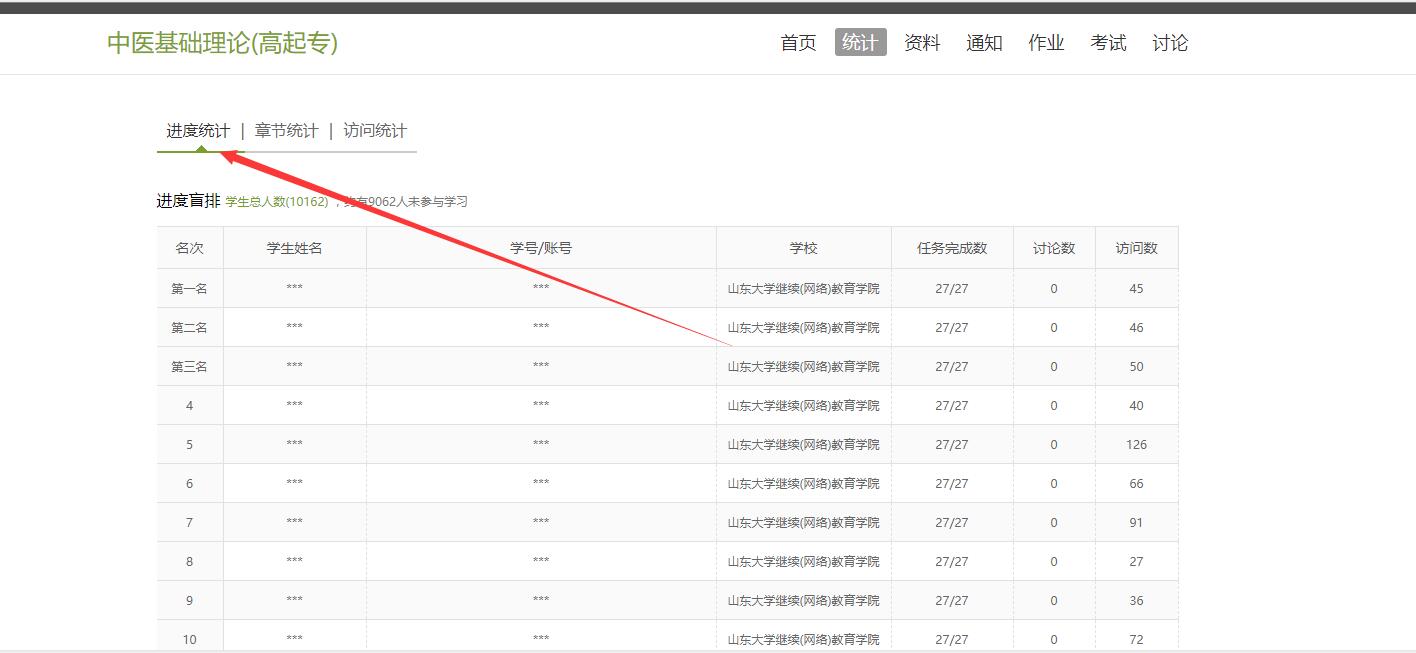Click the 学号/账号 column header
The image size is (1416, 653).
click(541, 248)
